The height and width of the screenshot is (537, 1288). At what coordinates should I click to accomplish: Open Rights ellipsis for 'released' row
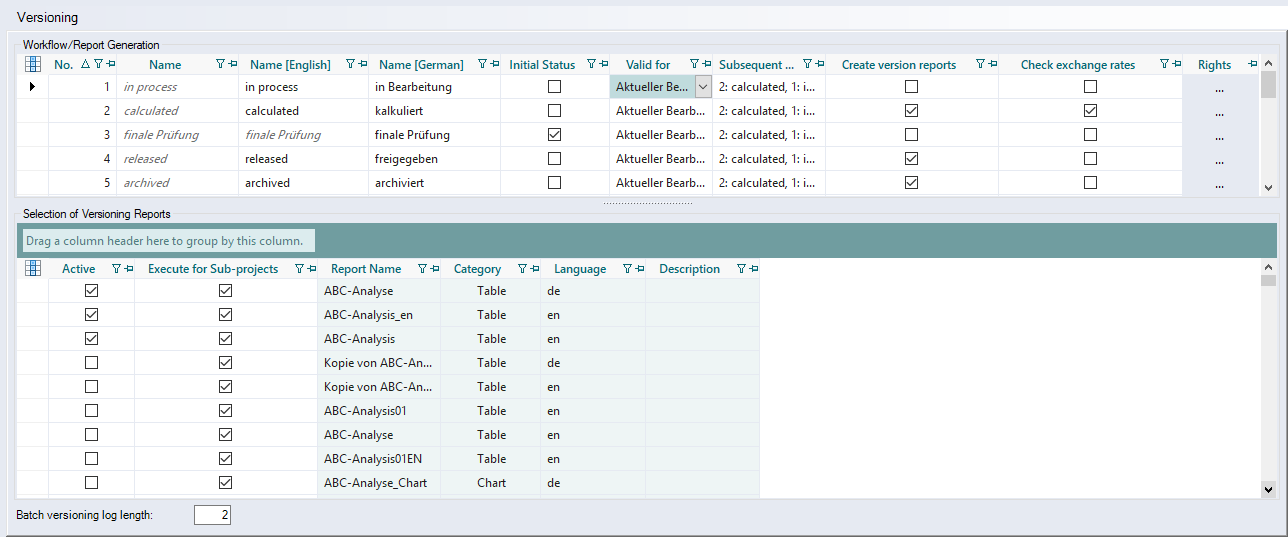coord(1219,159)
